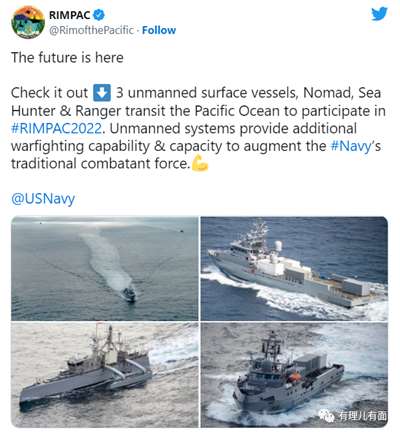Image resolution: width=400 pixels, height=434 pixels.
Task: Click the down arrow emoji
Action: coord(102,93)
